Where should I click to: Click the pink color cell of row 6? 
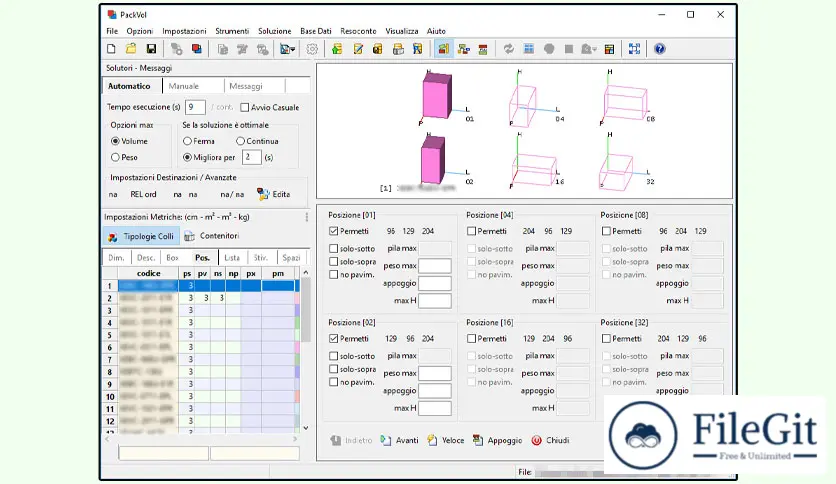[x=298, y=347]
